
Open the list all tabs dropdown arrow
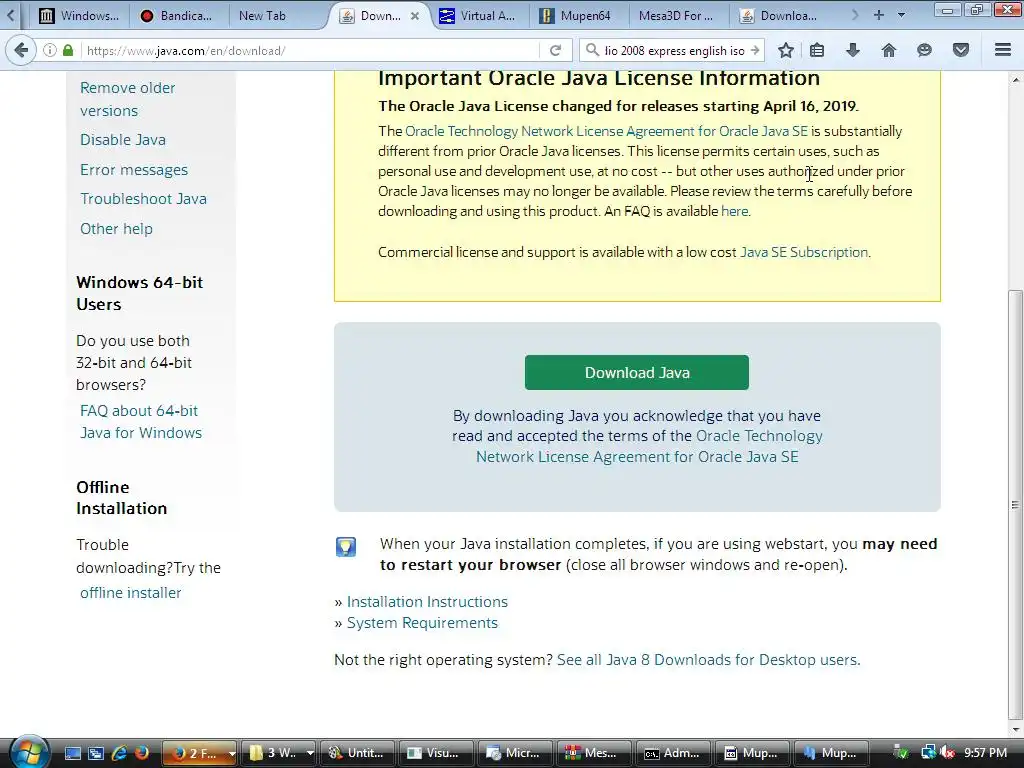coord(901,15)
